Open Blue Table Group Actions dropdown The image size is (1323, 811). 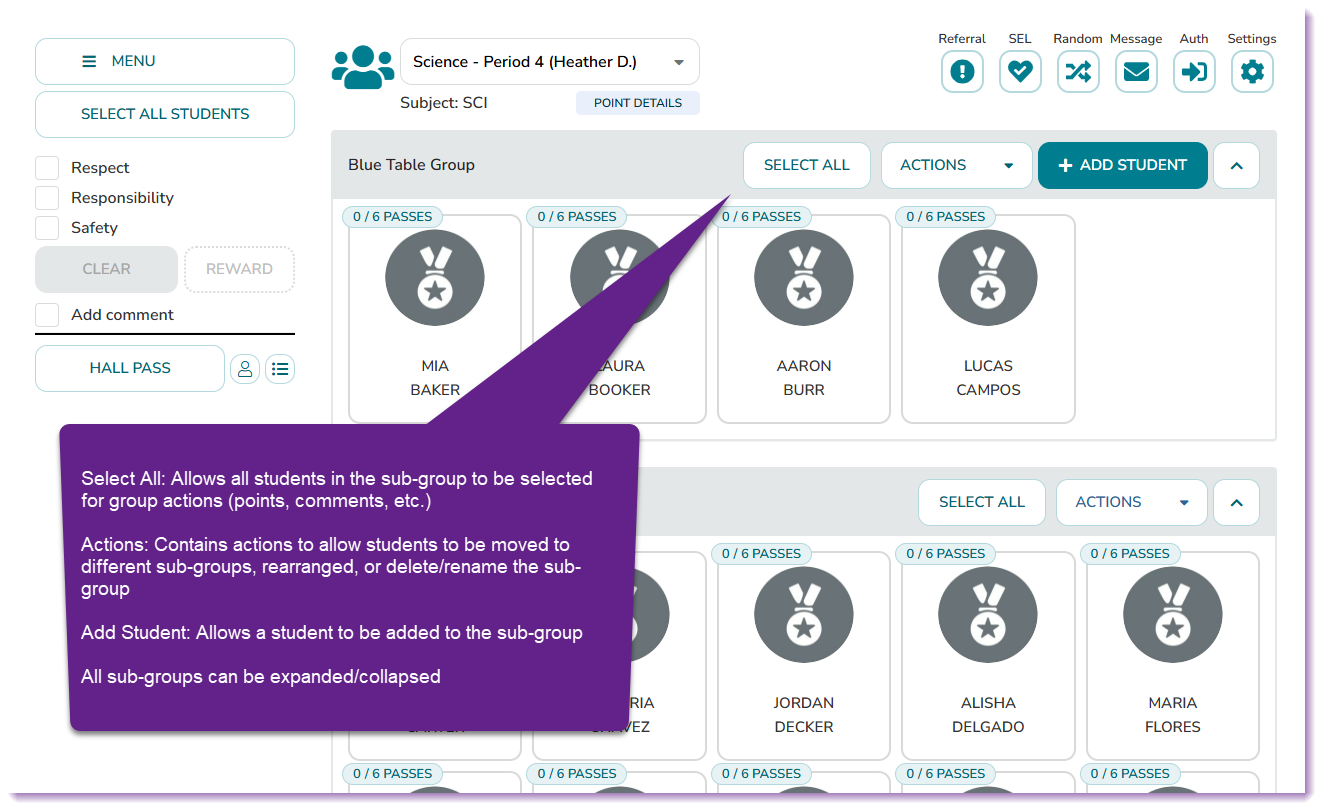(x=957, y=165)
